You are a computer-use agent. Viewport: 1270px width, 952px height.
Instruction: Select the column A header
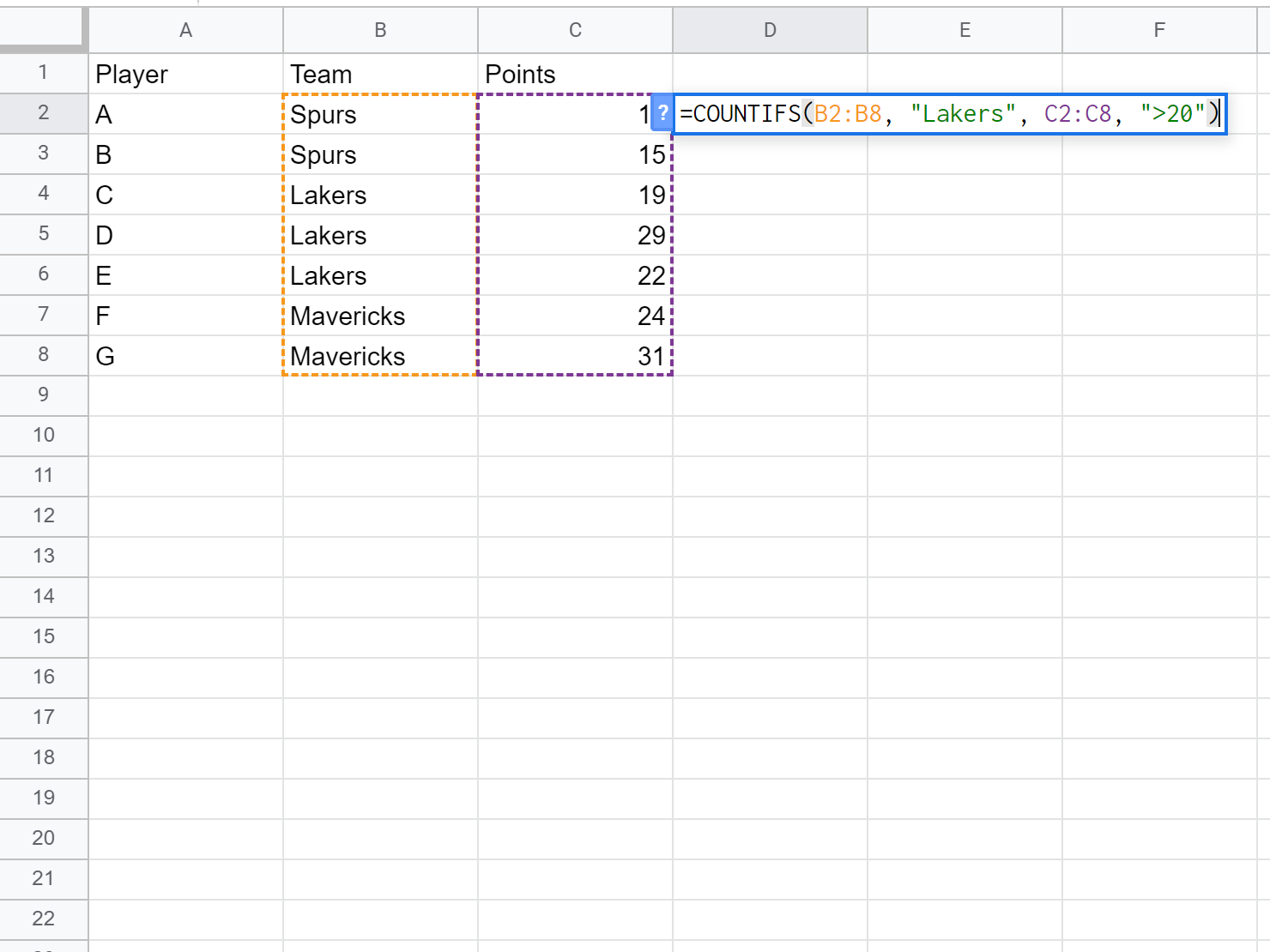(185, 29)
